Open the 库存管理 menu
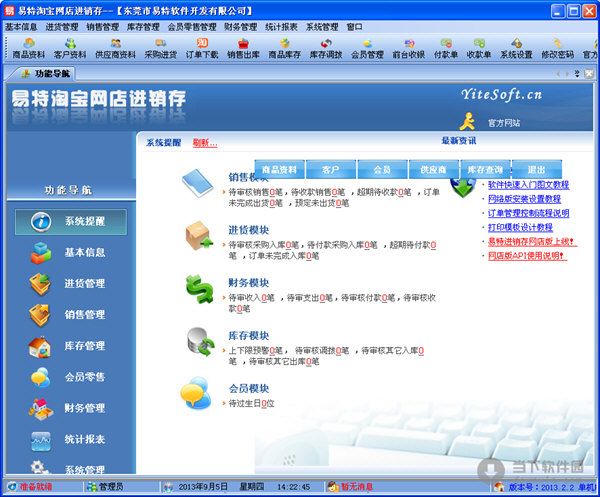 pos(143,27)
